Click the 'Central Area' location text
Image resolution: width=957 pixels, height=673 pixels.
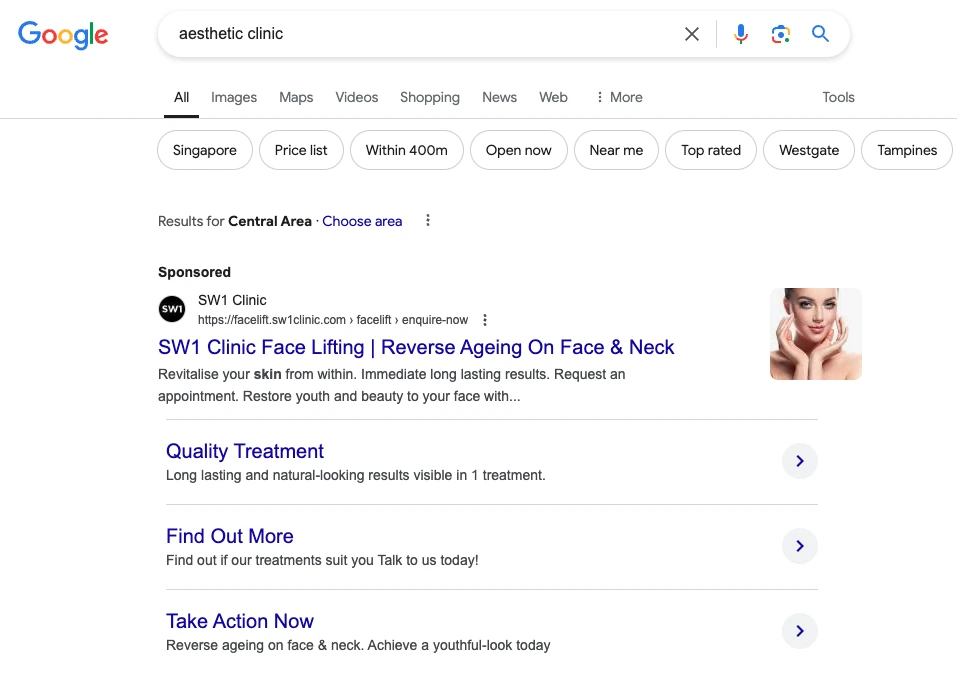point(270,221)
